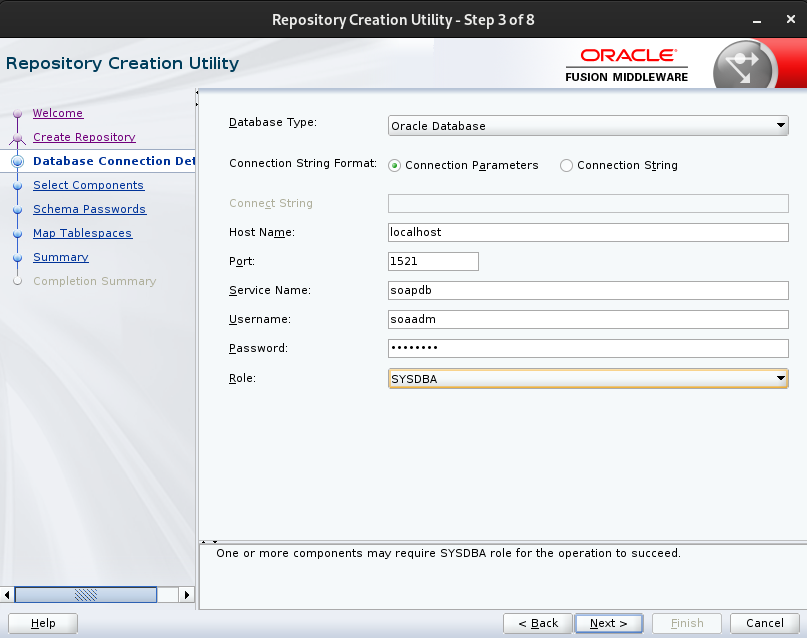
Task: Close the Repository Creation Utility window
Action: point(791,19)
